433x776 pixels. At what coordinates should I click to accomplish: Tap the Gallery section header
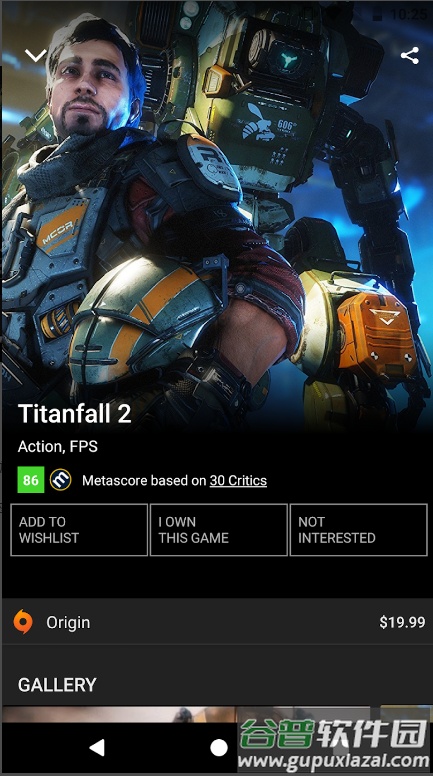pos(57,685)
